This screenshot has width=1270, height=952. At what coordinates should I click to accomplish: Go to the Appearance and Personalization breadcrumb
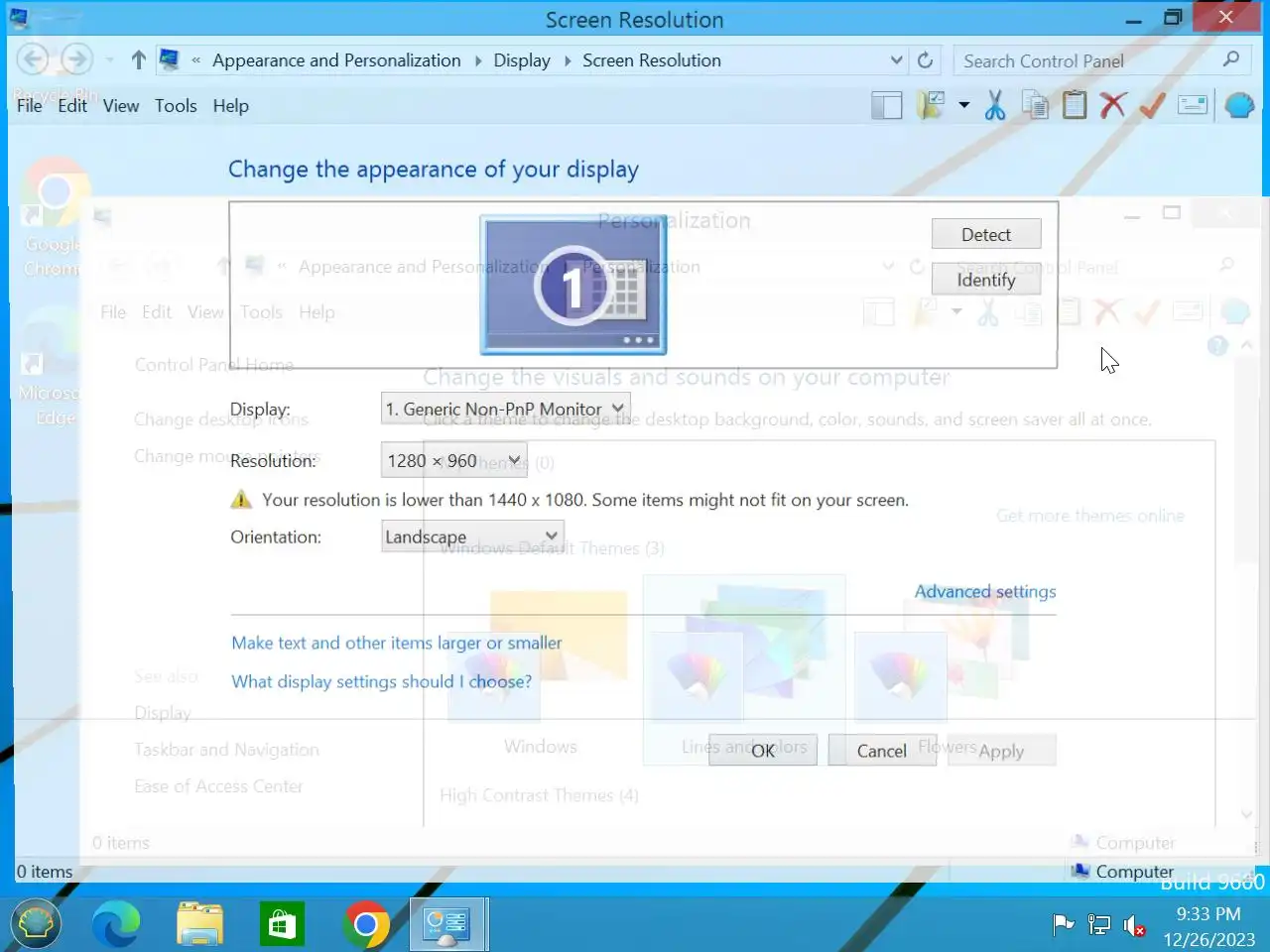pyautogui.click(x=336, y=60)
